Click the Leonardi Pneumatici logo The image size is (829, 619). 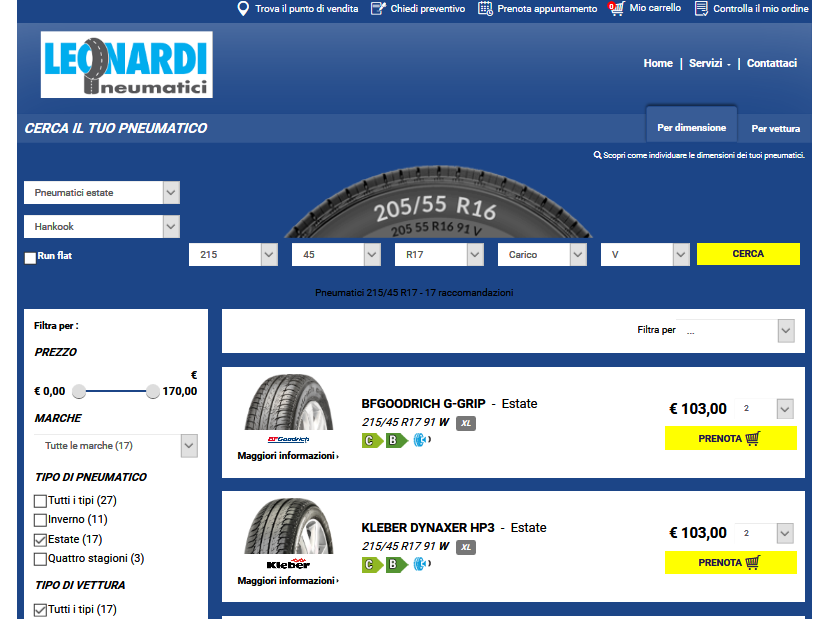pos(127,64)
